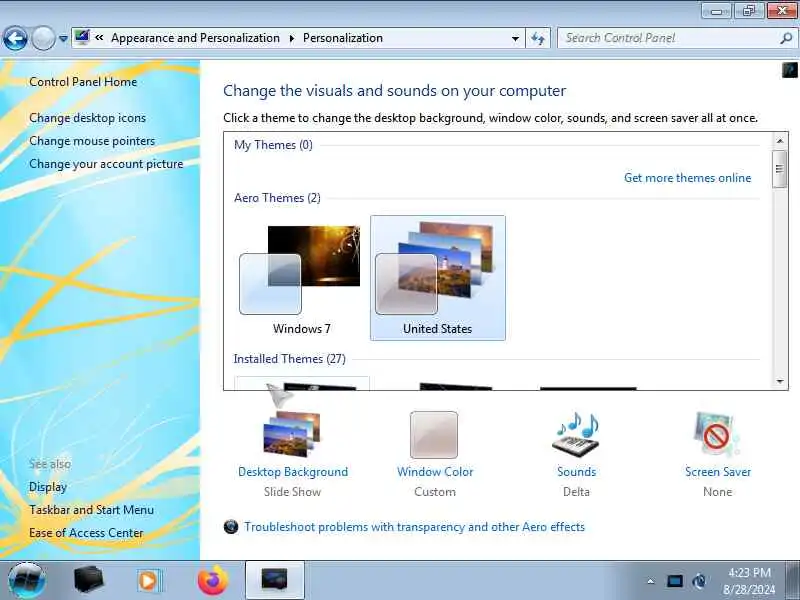Click the grayed Forward navigation button
The width and height of the screenshot is (800, 600).
pyautogui.click(x=43, y=38)
